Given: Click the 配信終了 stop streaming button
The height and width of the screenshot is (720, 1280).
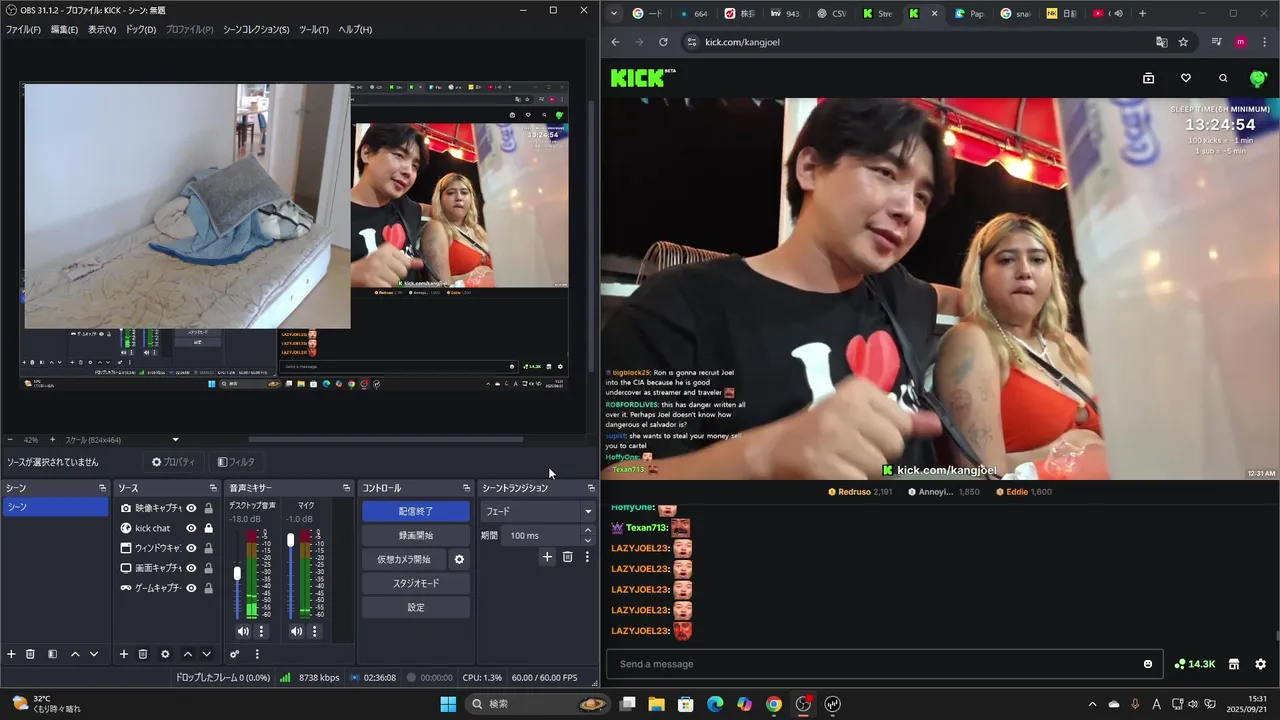Looking at the screenshot, I should (416, 511).
